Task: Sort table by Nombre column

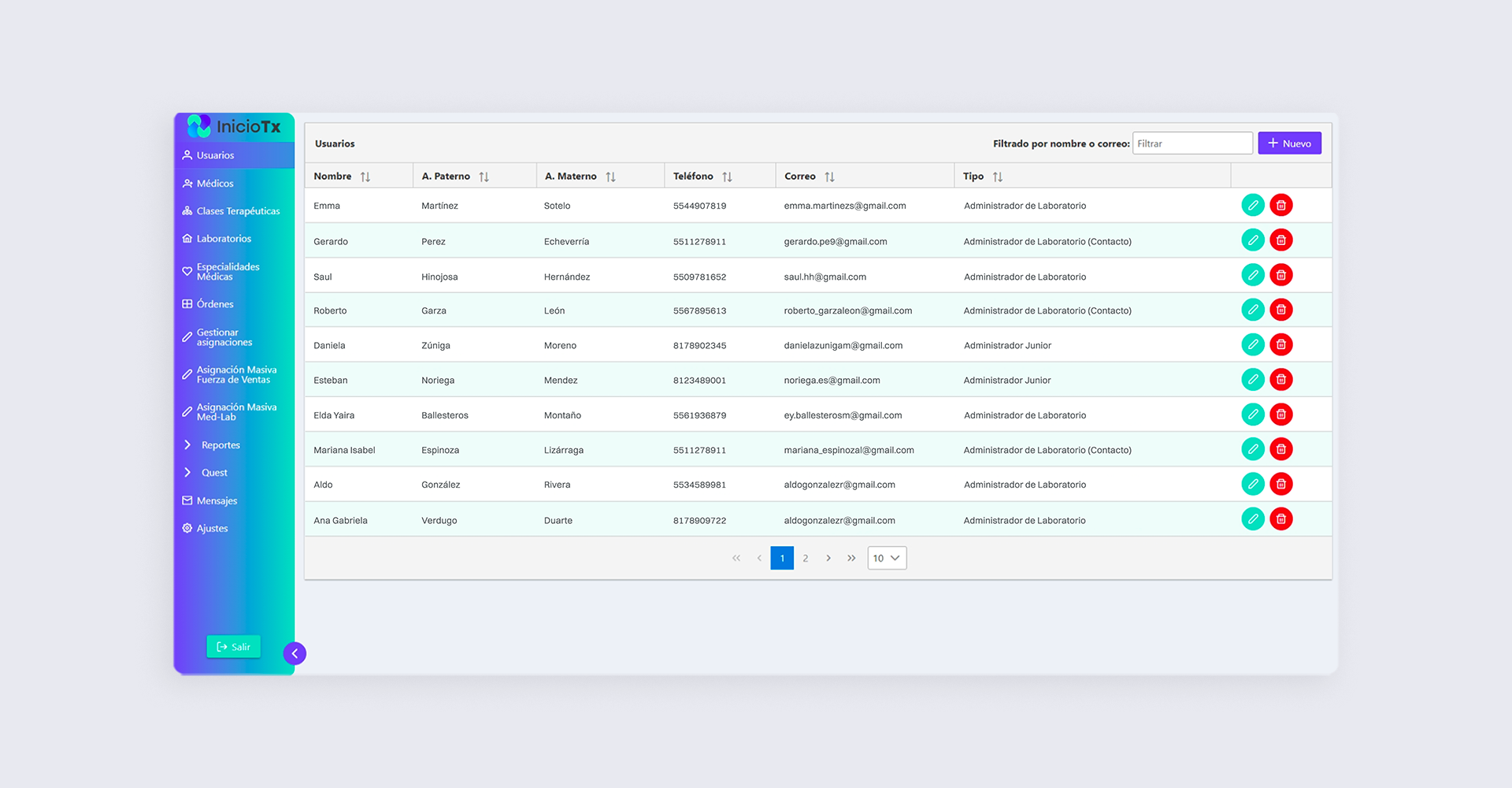Action: pos(365,177)
